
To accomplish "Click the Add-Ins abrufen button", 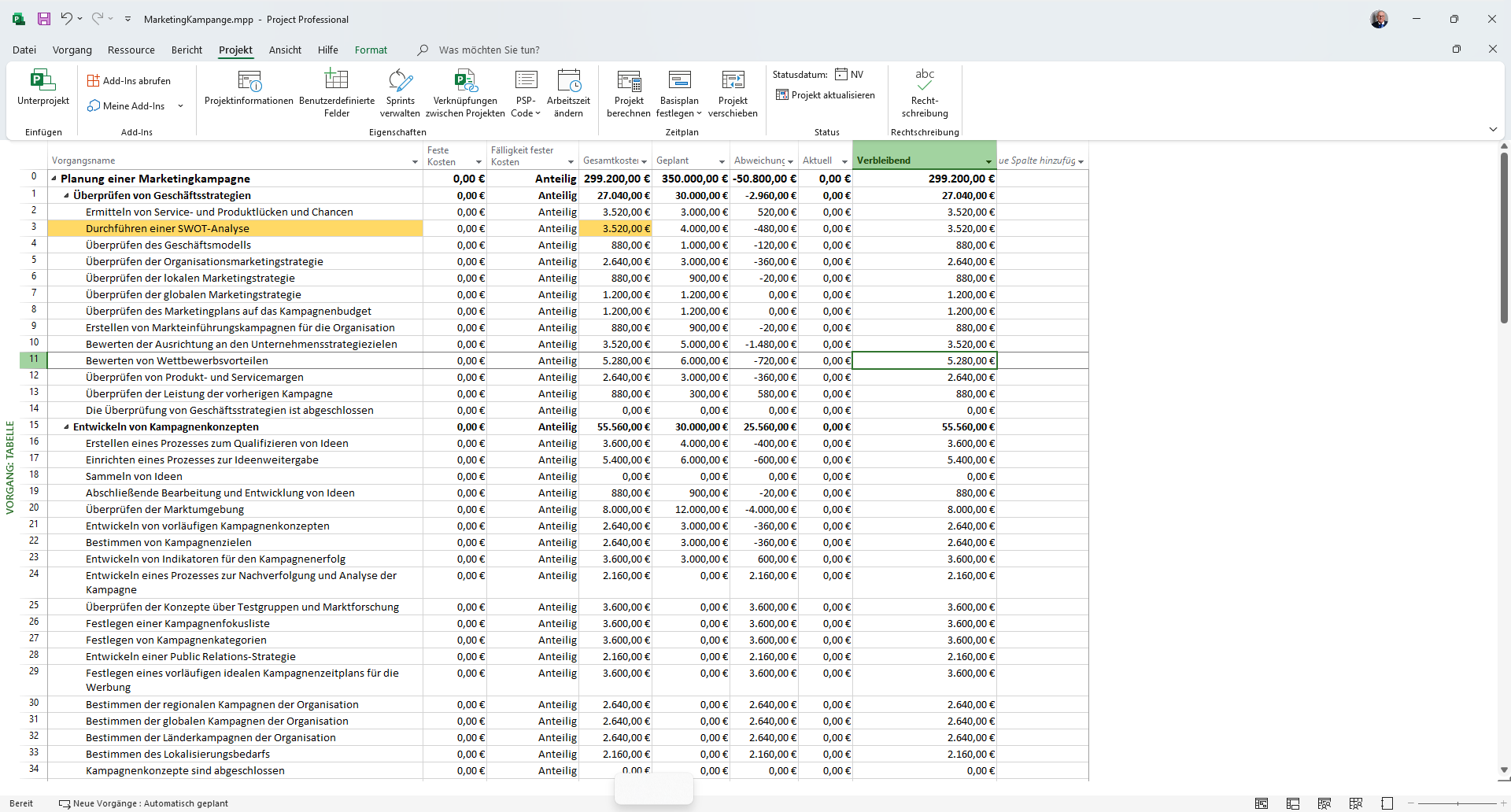I will [129, 80].
